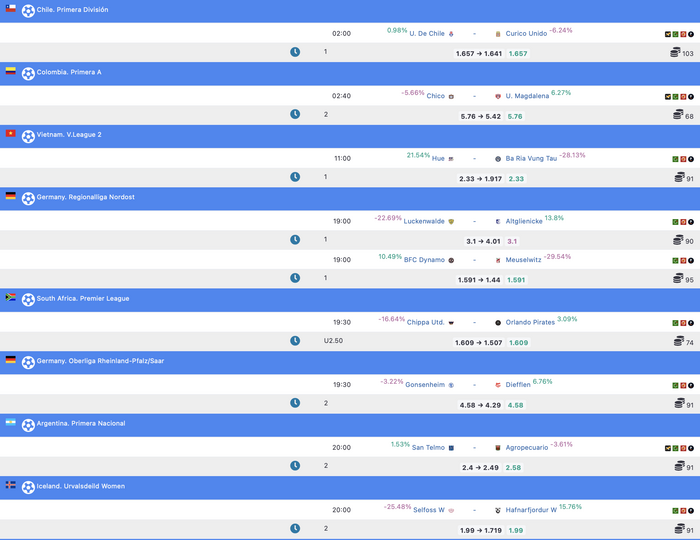Open the U. Magdalena team link
The height and width of the screenshot is (540, 700).
pos(527,96)
